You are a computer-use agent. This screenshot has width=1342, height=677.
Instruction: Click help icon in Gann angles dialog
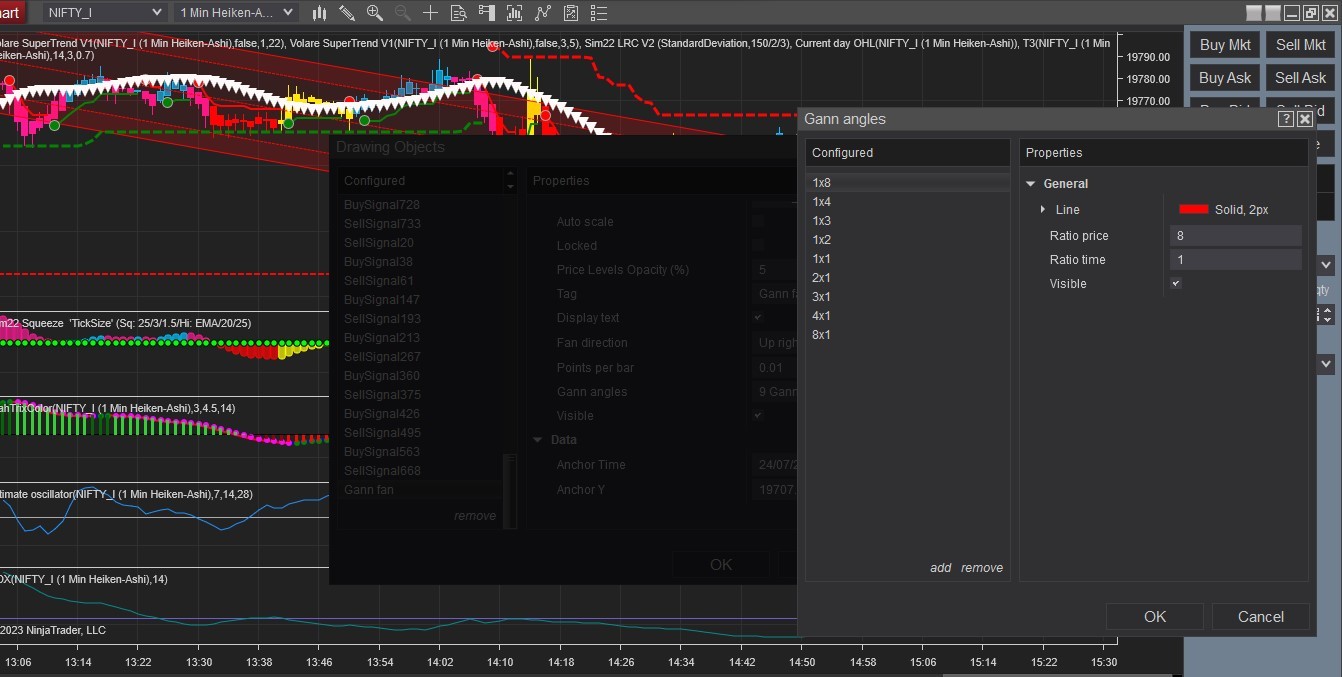pos(1286,119)
